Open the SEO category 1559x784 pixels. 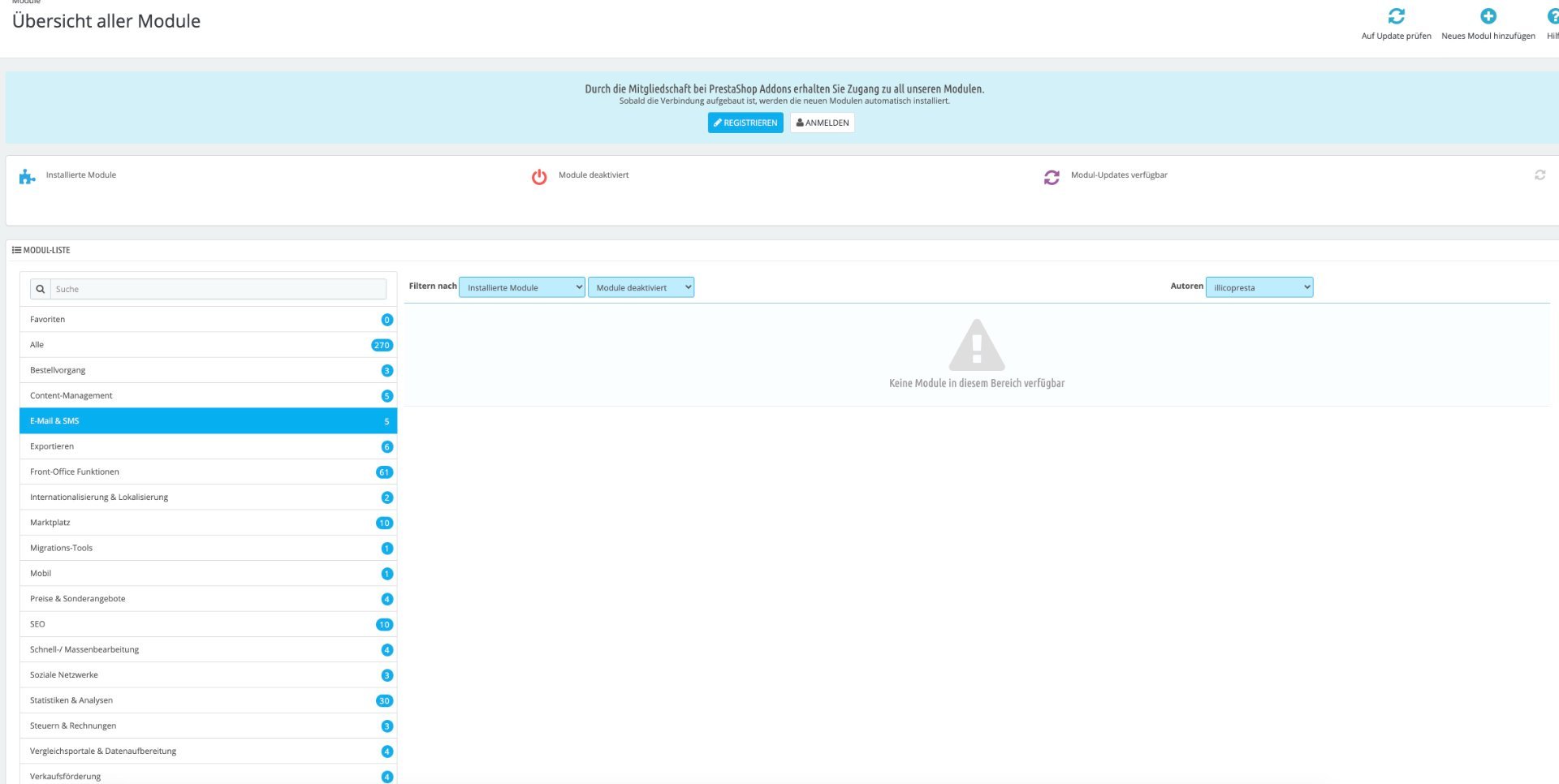coord(209,624)
